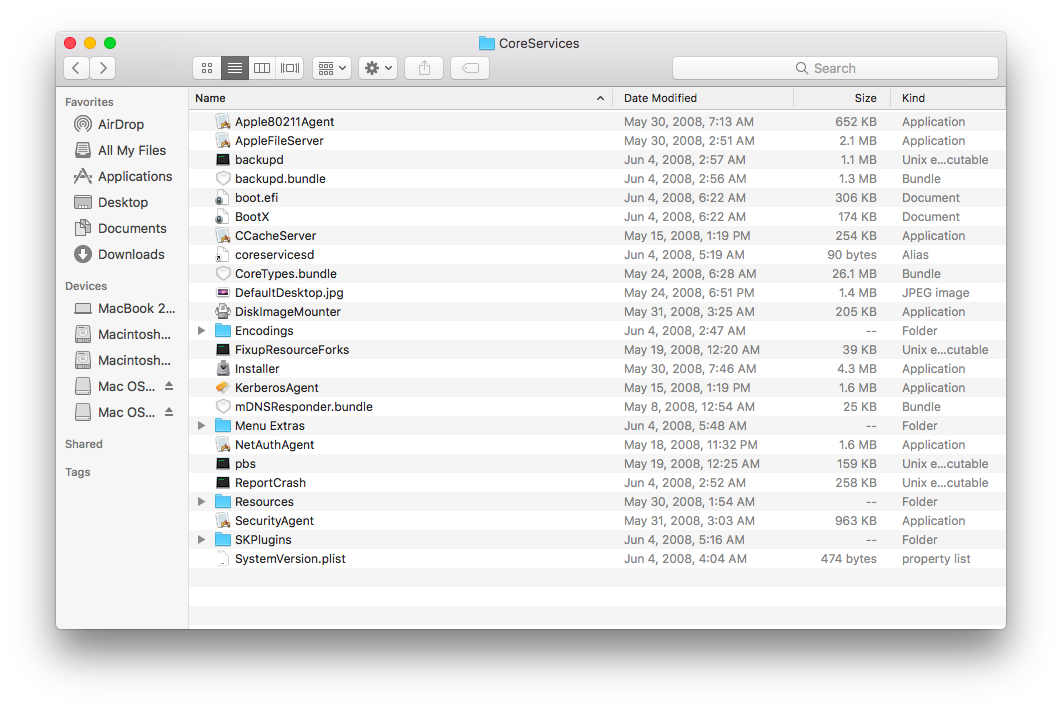
Task: Click the Search field
Action: (835, 68)
